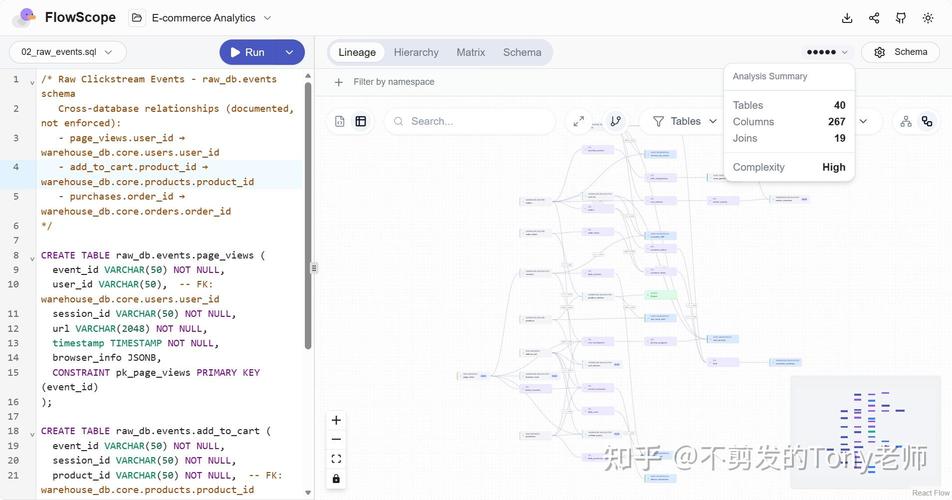
Task: Click the play triangle icon in Run button
Action: pyautogui.click(x=235, y=52)
